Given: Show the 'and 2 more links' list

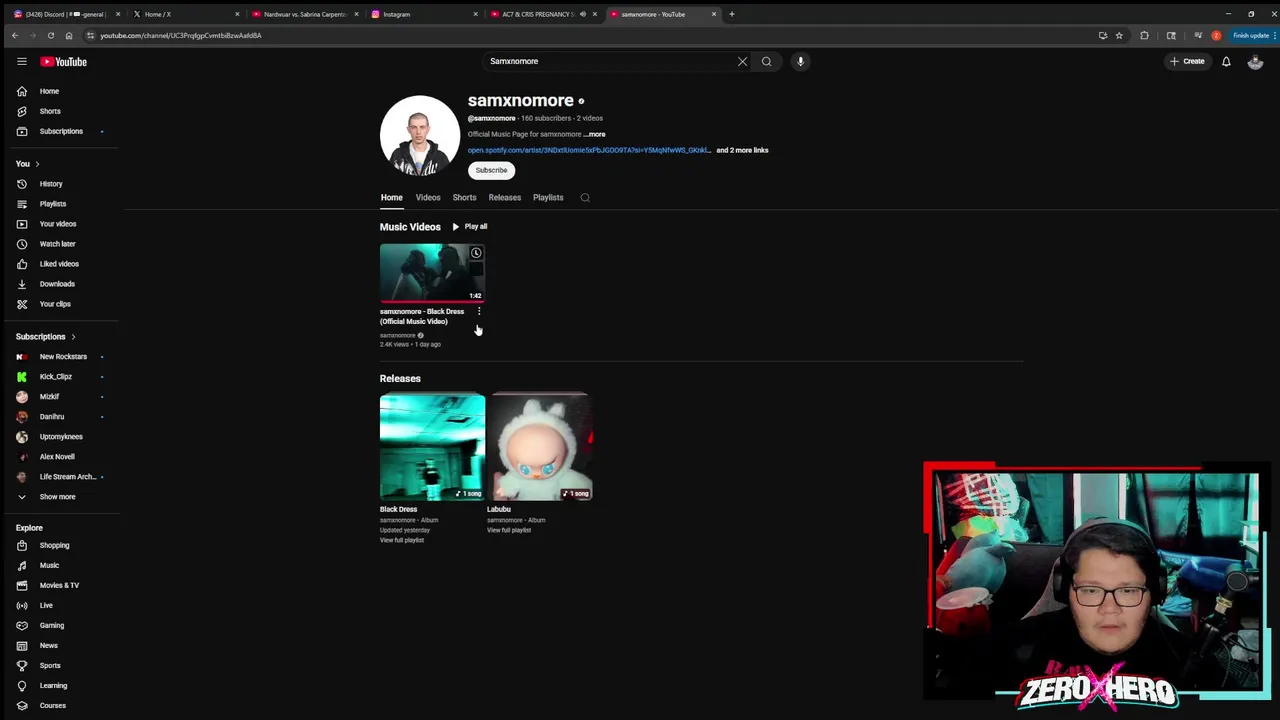Looking at the screenshot, I should pyautogui.click(x=742, y=150).
